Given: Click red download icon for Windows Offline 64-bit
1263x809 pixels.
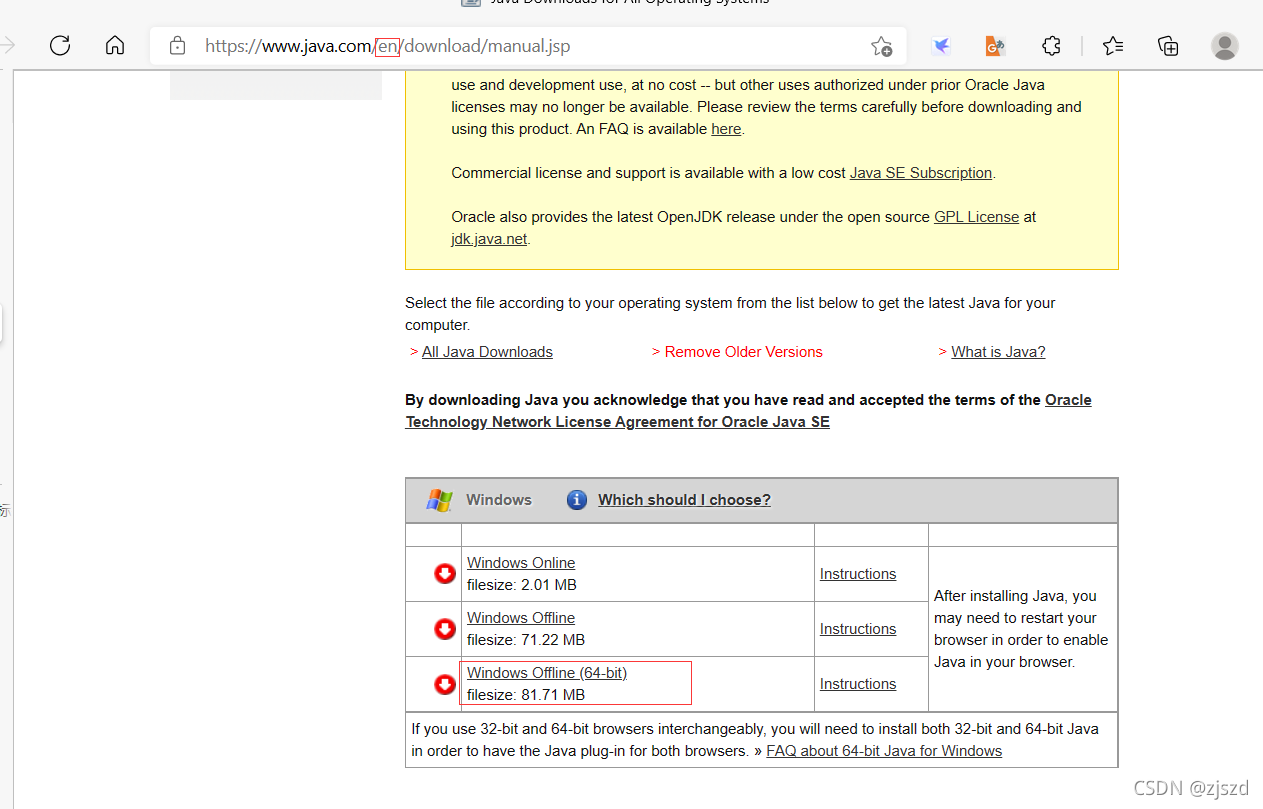Looking at the screenshot, I should tap(445, 684).
